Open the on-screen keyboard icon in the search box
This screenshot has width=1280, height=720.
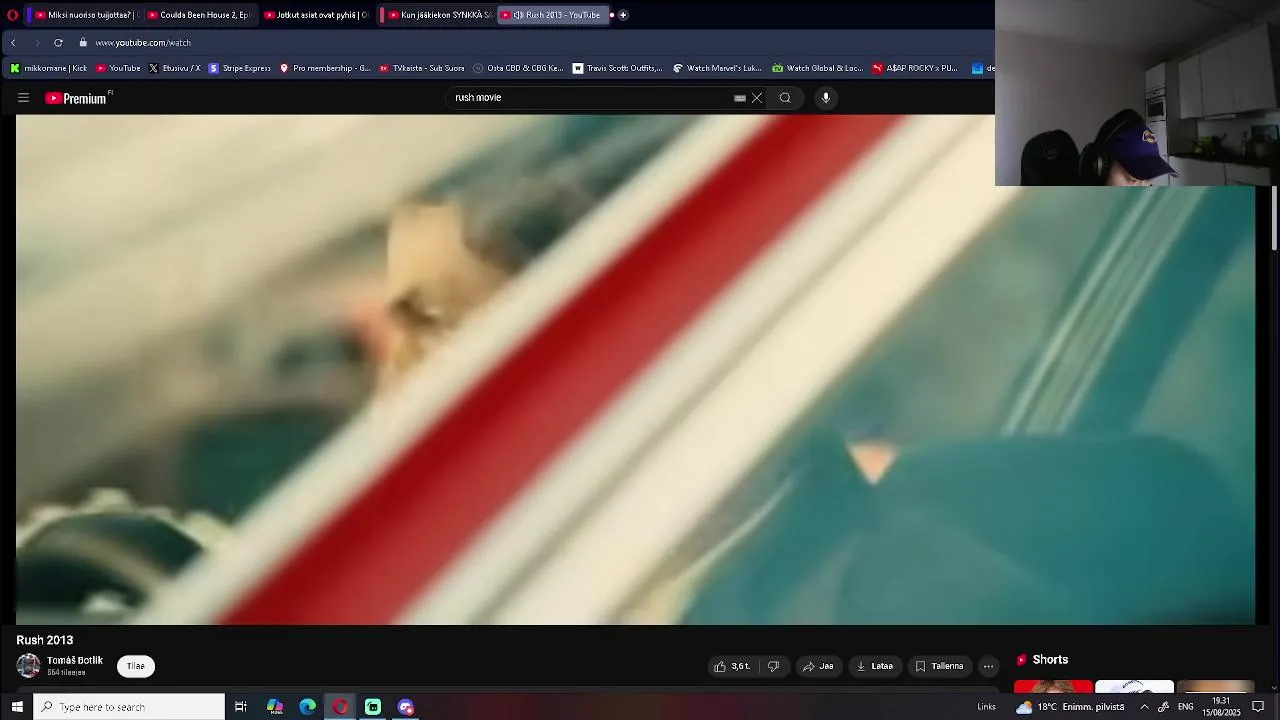[740, 98]
